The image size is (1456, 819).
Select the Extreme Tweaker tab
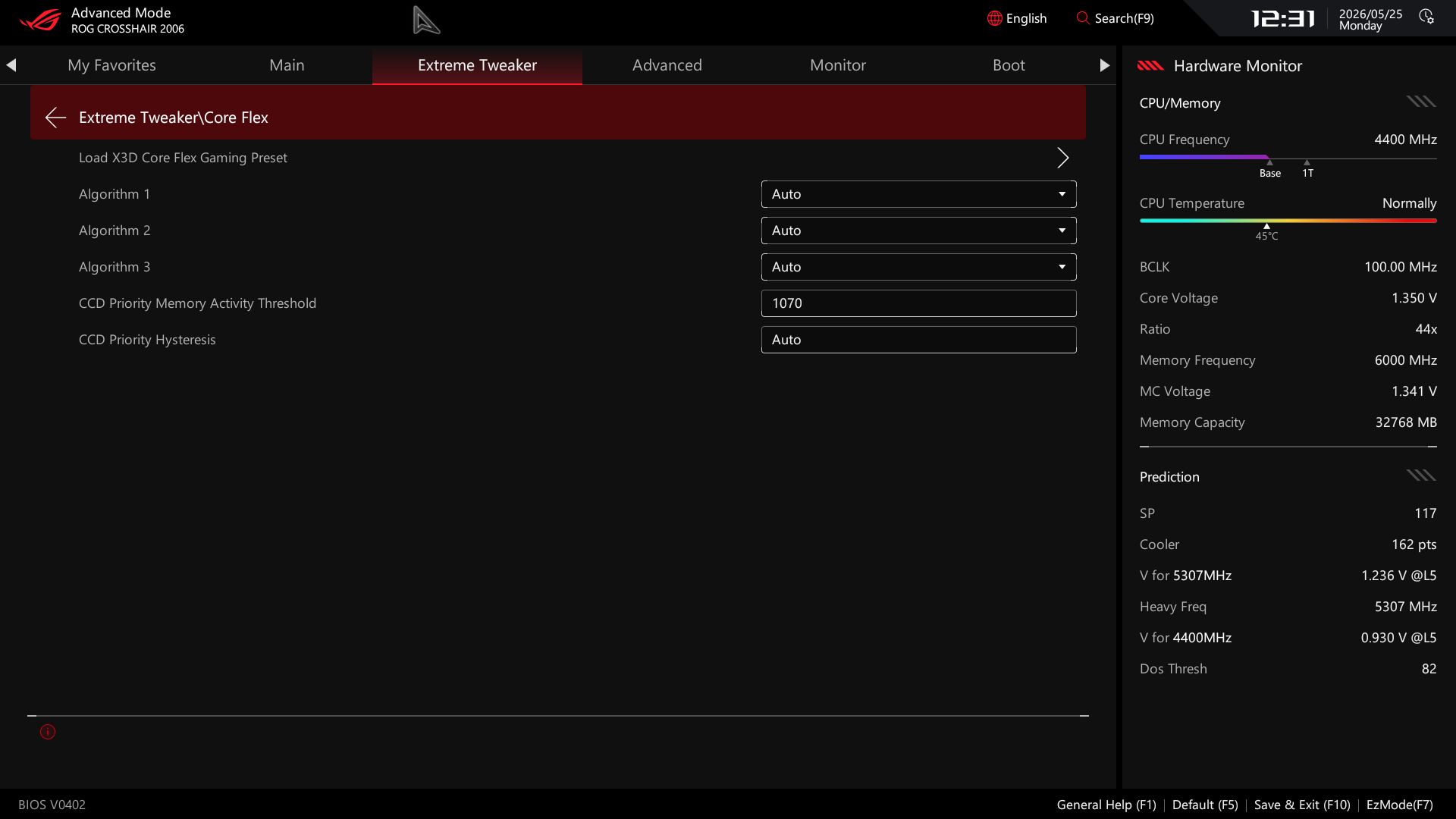[477, 65]
